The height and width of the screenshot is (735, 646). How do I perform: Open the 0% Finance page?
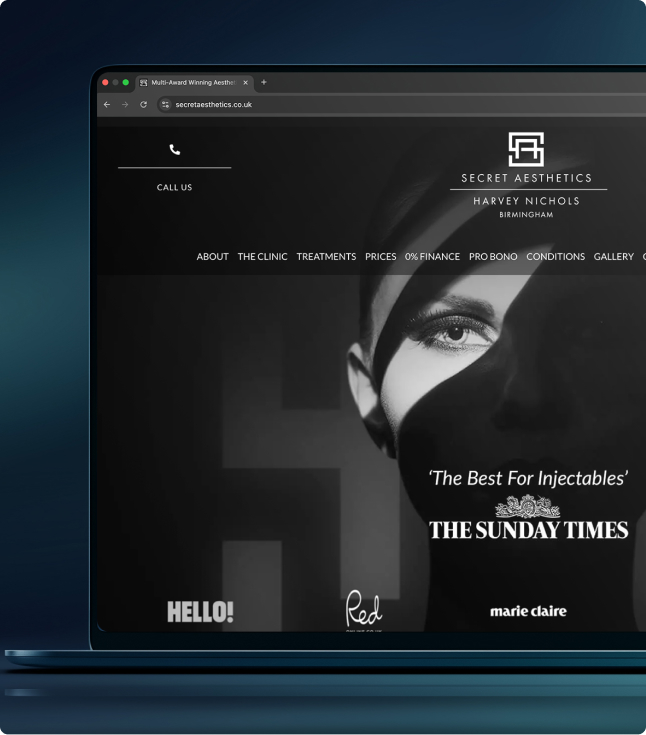(x=432, y=257)
